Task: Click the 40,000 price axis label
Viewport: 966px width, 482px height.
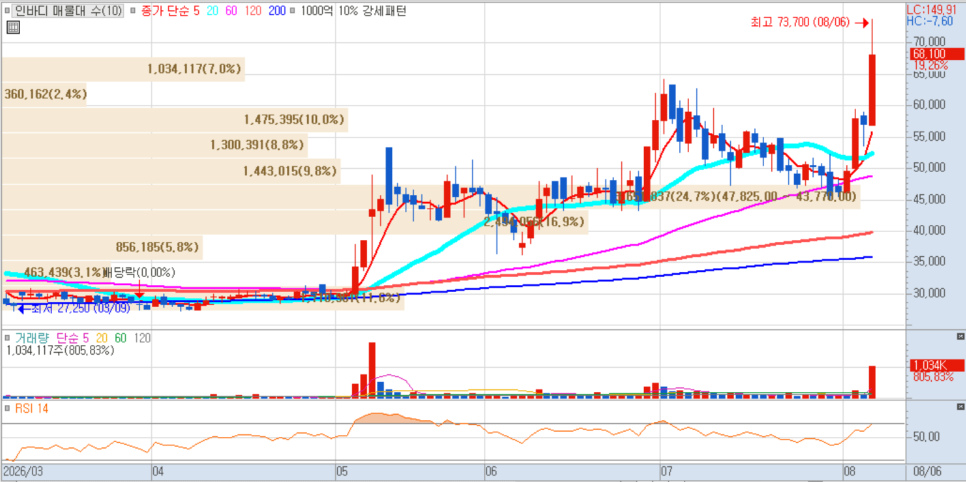Action: coord(930,230)
